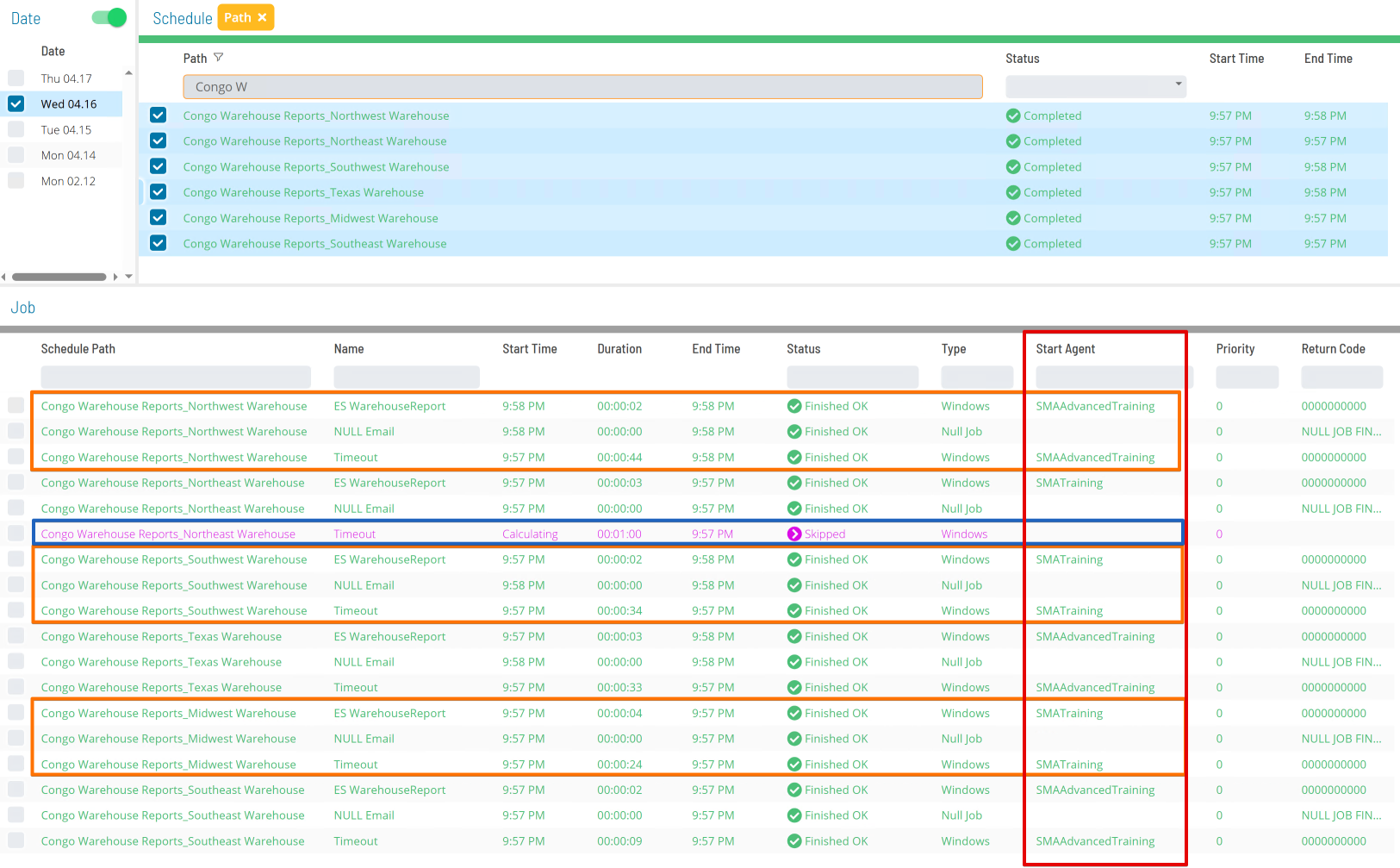Click ES WarehouseReport in Texas Warehouse job row
Screen dimensions: 1400x868
(389, 637)
